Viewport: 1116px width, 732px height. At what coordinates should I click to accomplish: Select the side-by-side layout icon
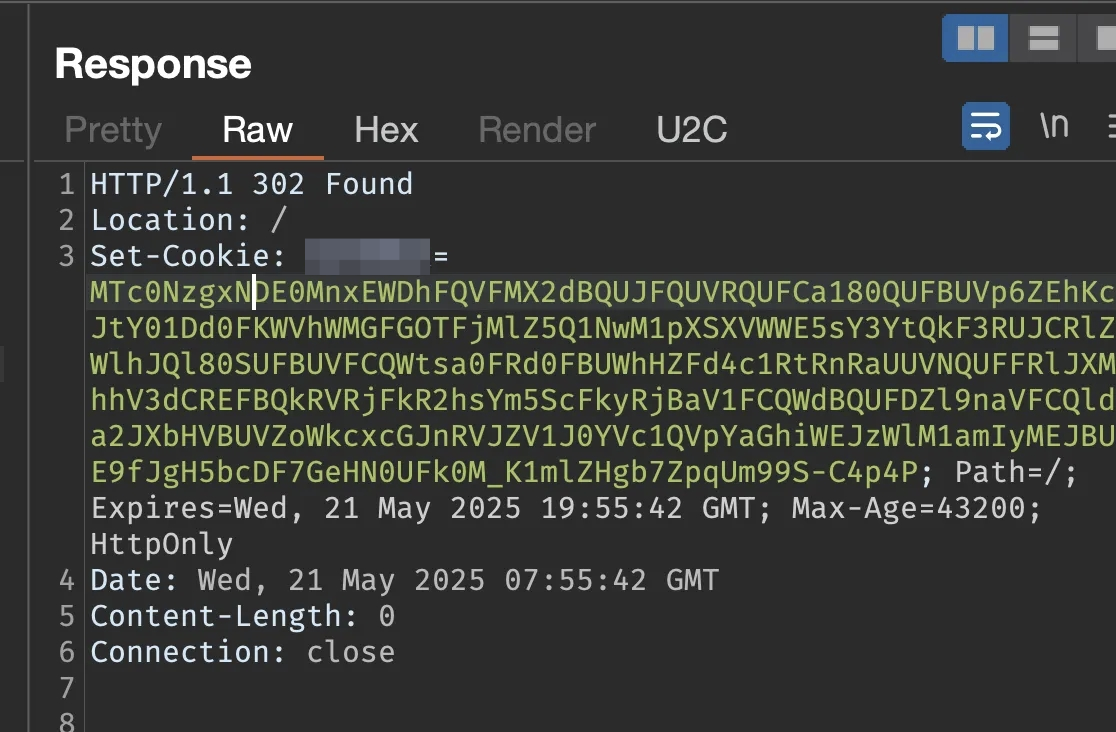click(x=975, y=38)
